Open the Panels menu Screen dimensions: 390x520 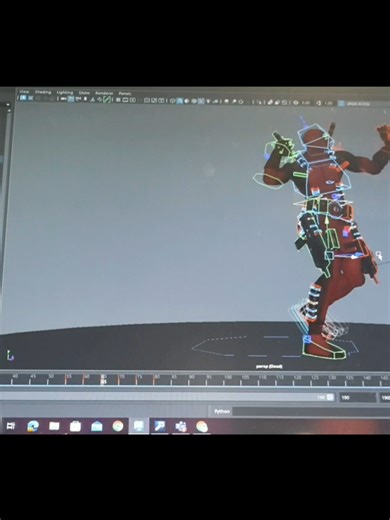[x=125, y=93]
